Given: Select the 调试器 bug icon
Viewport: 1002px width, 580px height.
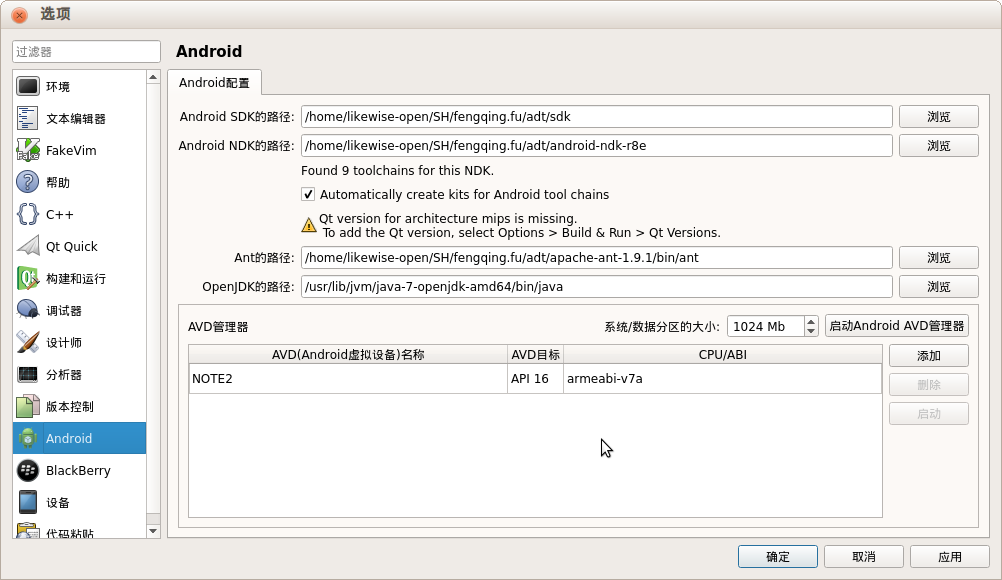Looking at the screenshot, I should pos(27,310).
